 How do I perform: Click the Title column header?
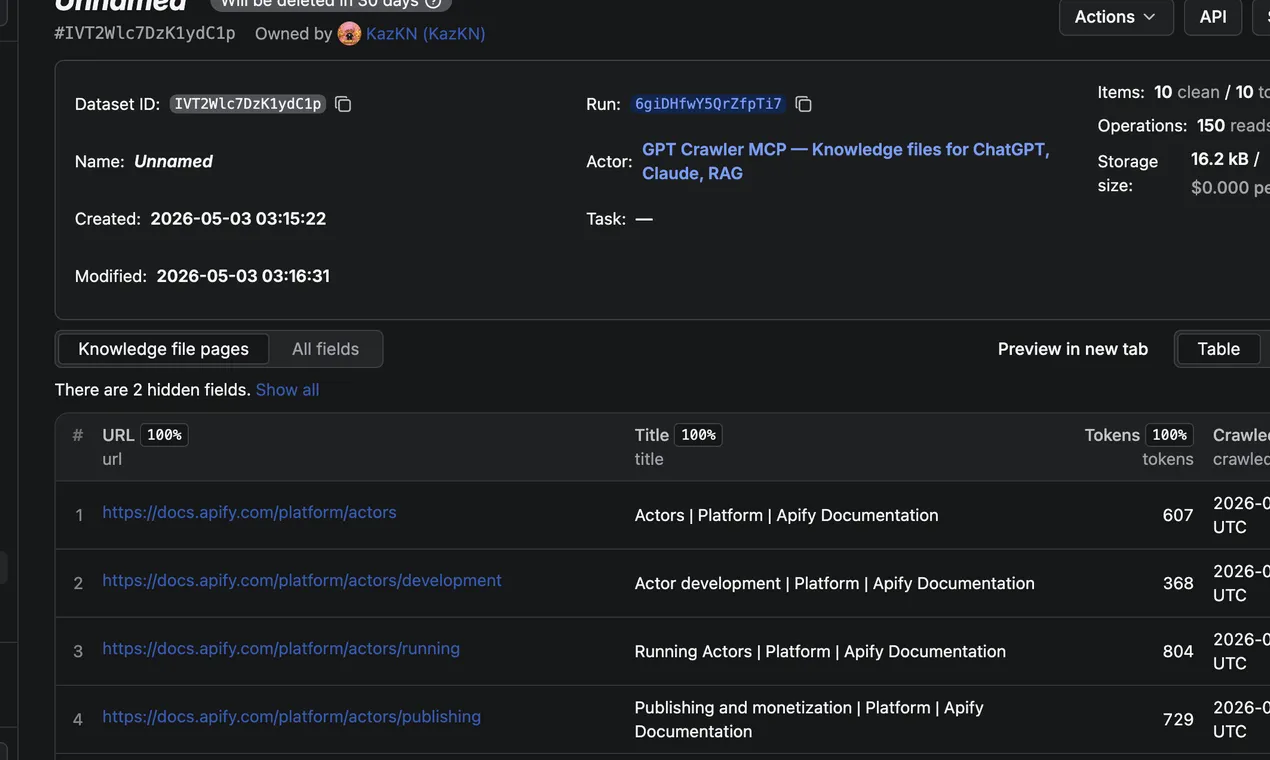(x=651, y=435)
